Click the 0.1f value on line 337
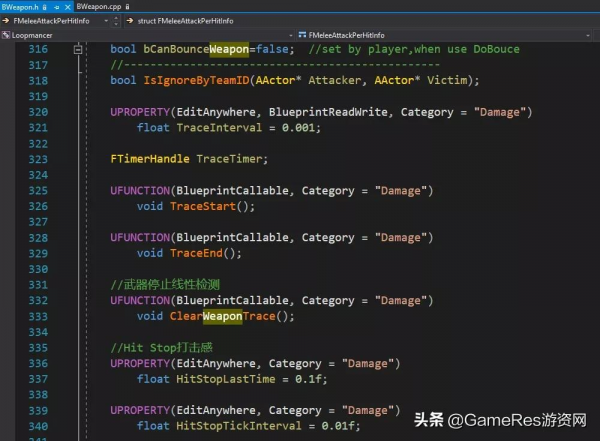 tap(308, 379)
